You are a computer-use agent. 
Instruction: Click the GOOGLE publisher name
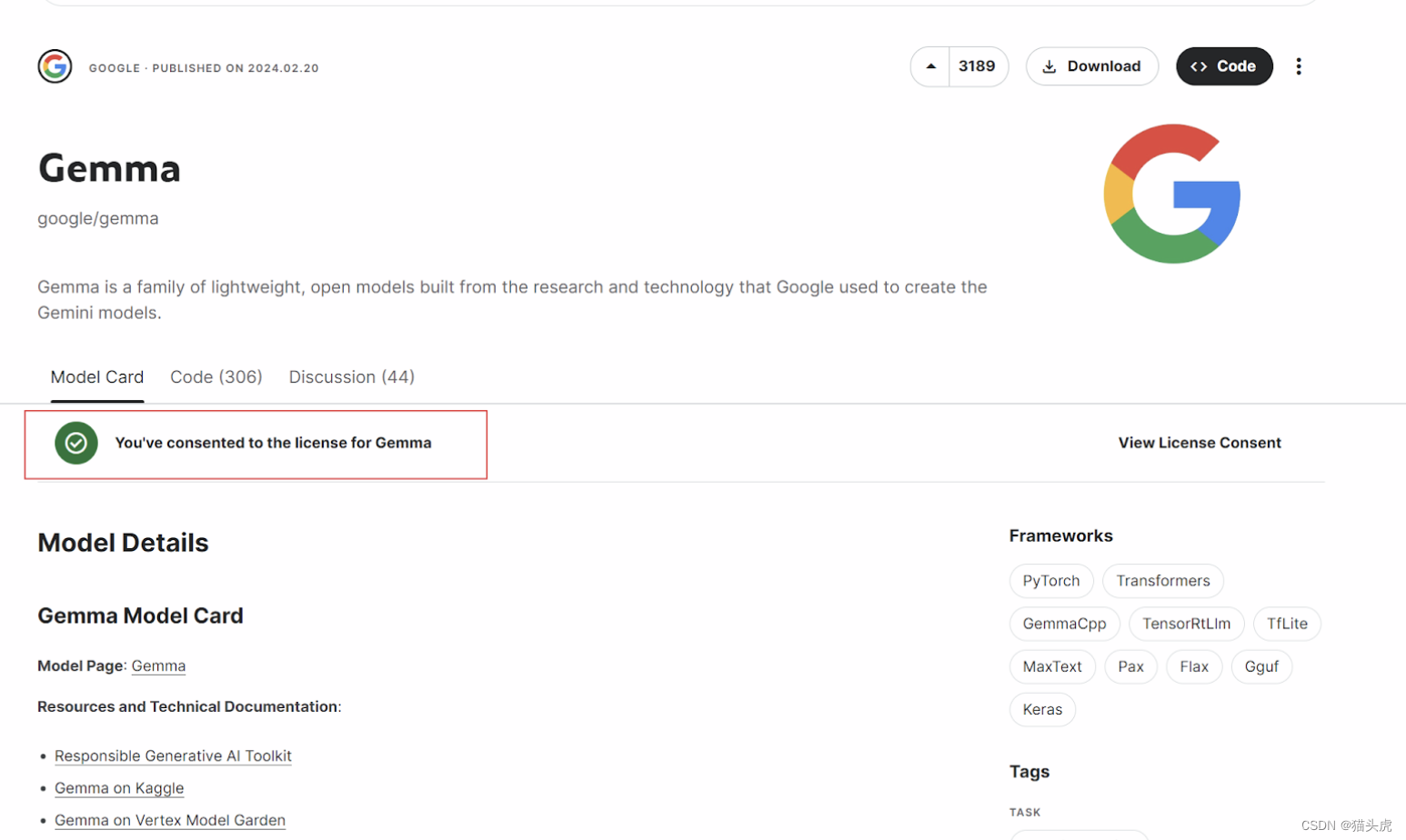[x=115, y=68]
